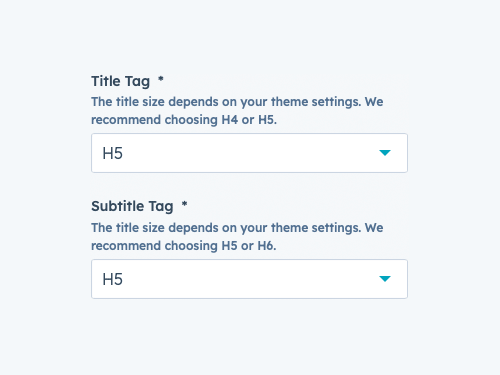Click the H5 value inside Title Tag field
The width and height of the screenshot is (500, 375).
coord(113,153)
